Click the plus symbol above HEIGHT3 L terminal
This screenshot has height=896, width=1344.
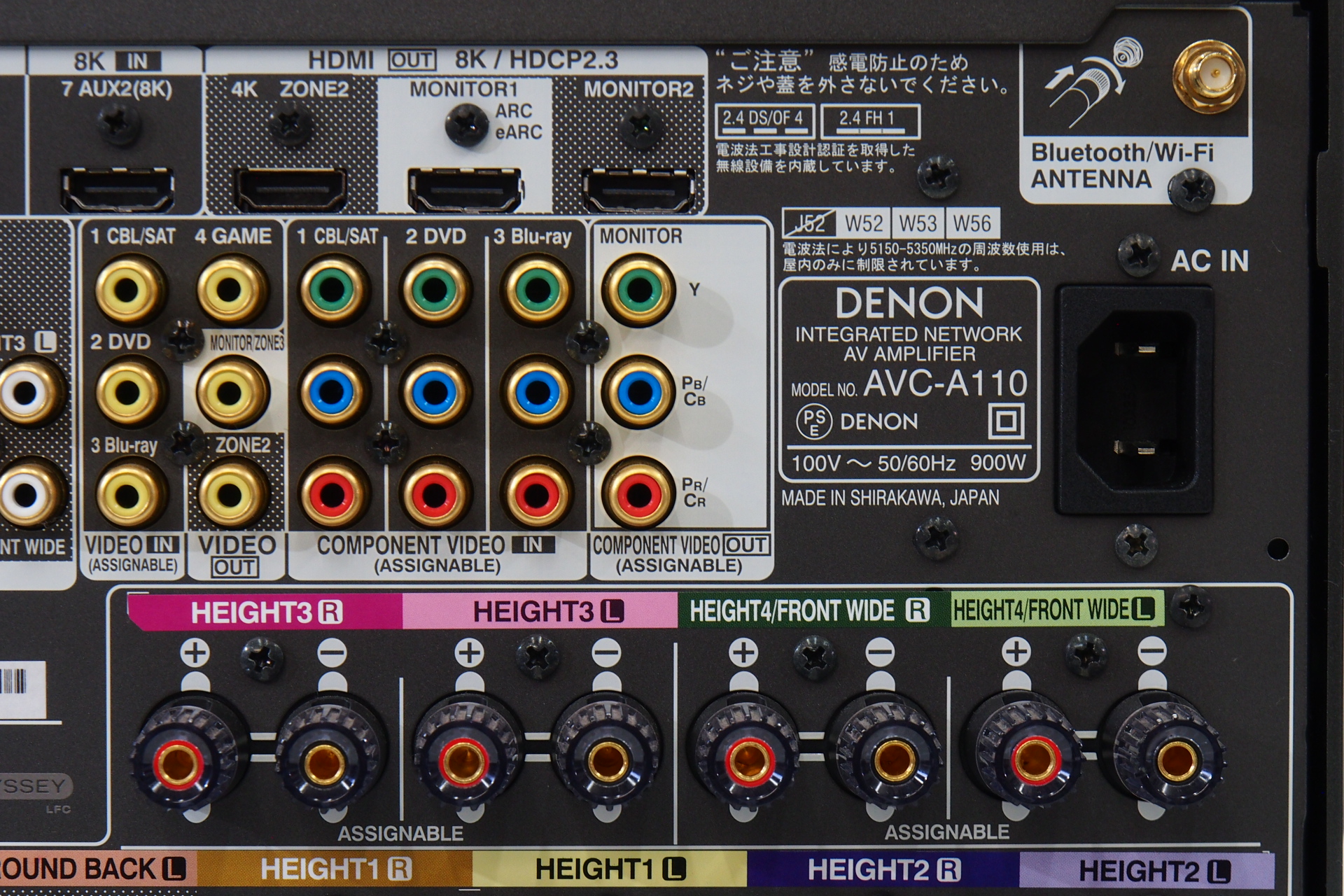469,652
